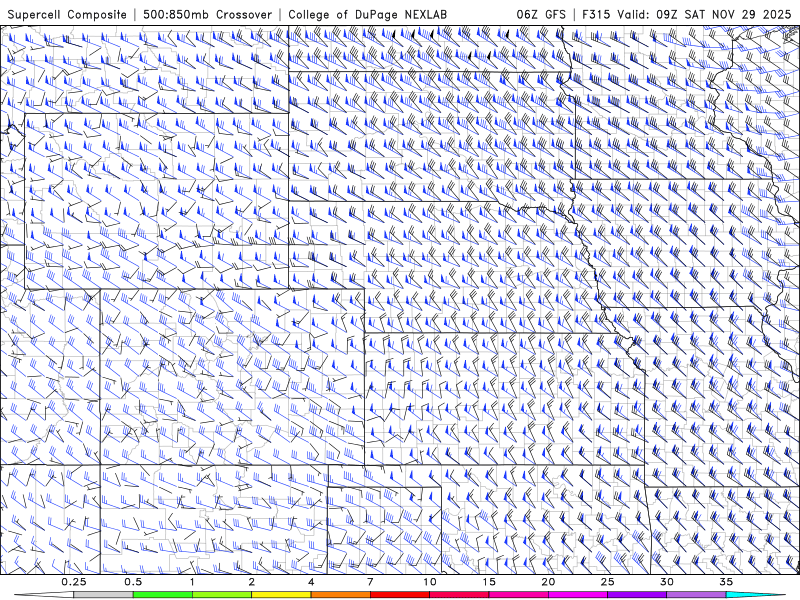Select the "500:850mb Crossover" header label

click(x=207, y=14)
